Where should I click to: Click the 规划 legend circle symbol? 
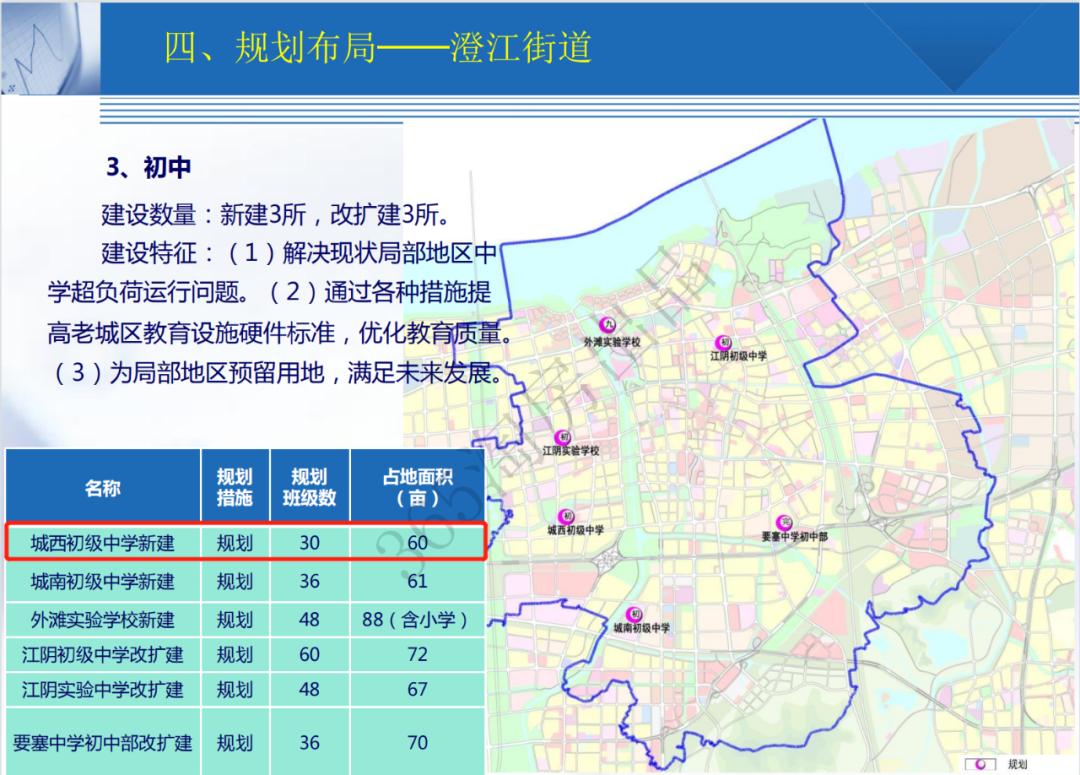click(x=981, y=764)
